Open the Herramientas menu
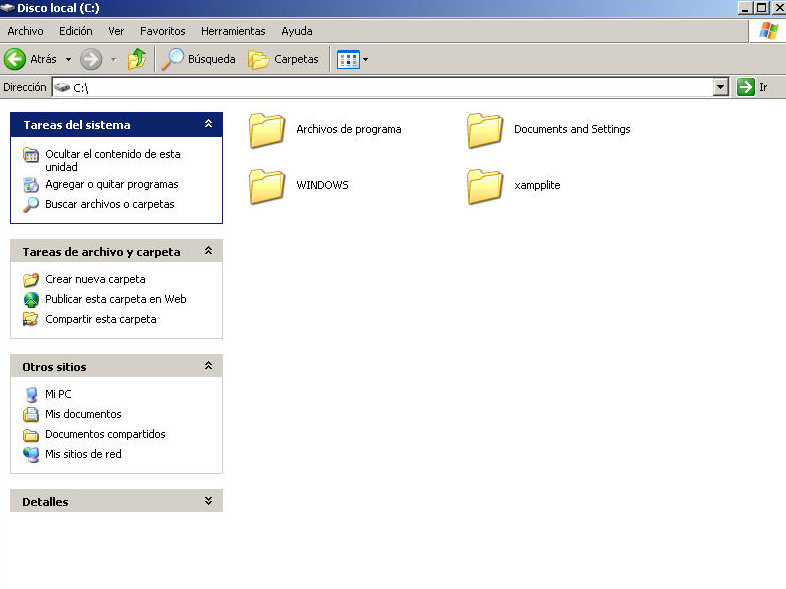This screenshot has width=786, height=589. pyautogui.click(x=233, y=31)
